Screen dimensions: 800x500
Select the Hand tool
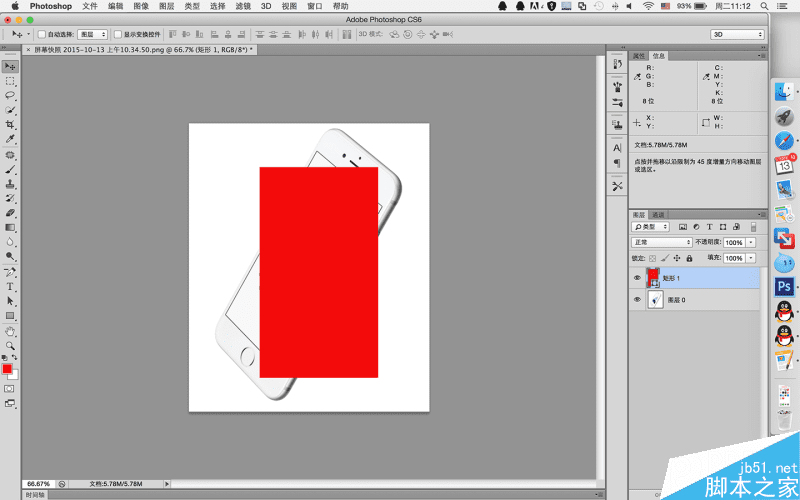[x=10, y=330]
